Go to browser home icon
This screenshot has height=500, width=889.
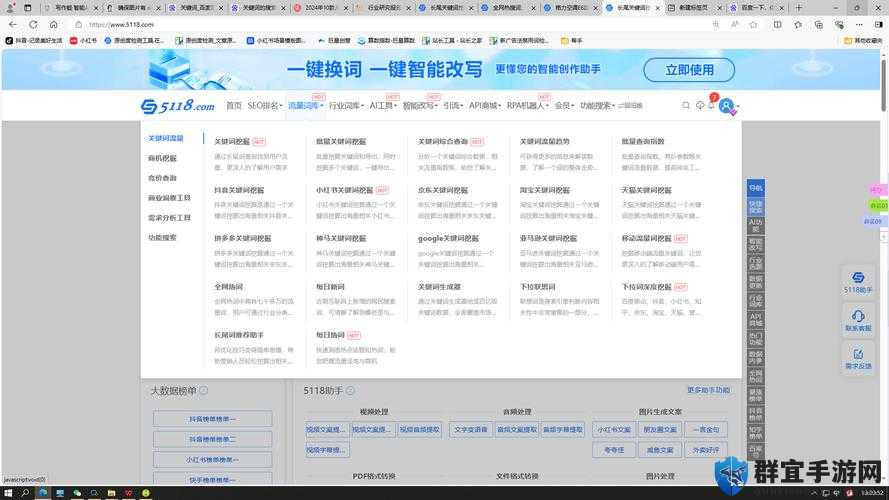pos(53,24)
